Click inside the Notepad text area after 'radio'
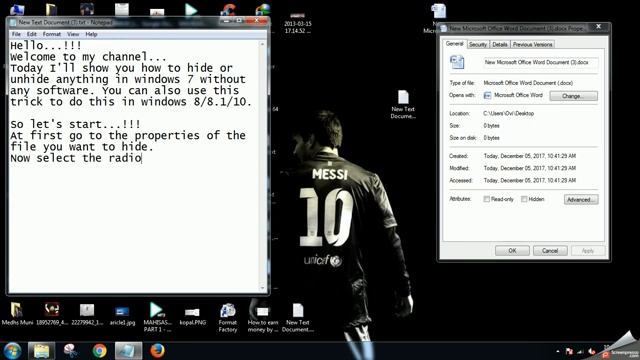The width and height of the screenshot is (640, 360). pos(143,158)
